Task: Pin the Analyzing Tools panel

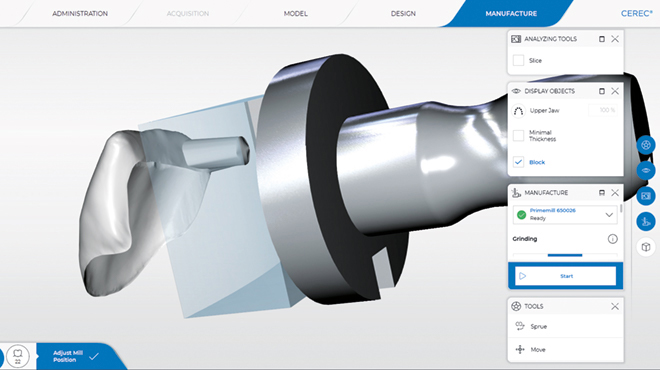Action: (601, 39)
